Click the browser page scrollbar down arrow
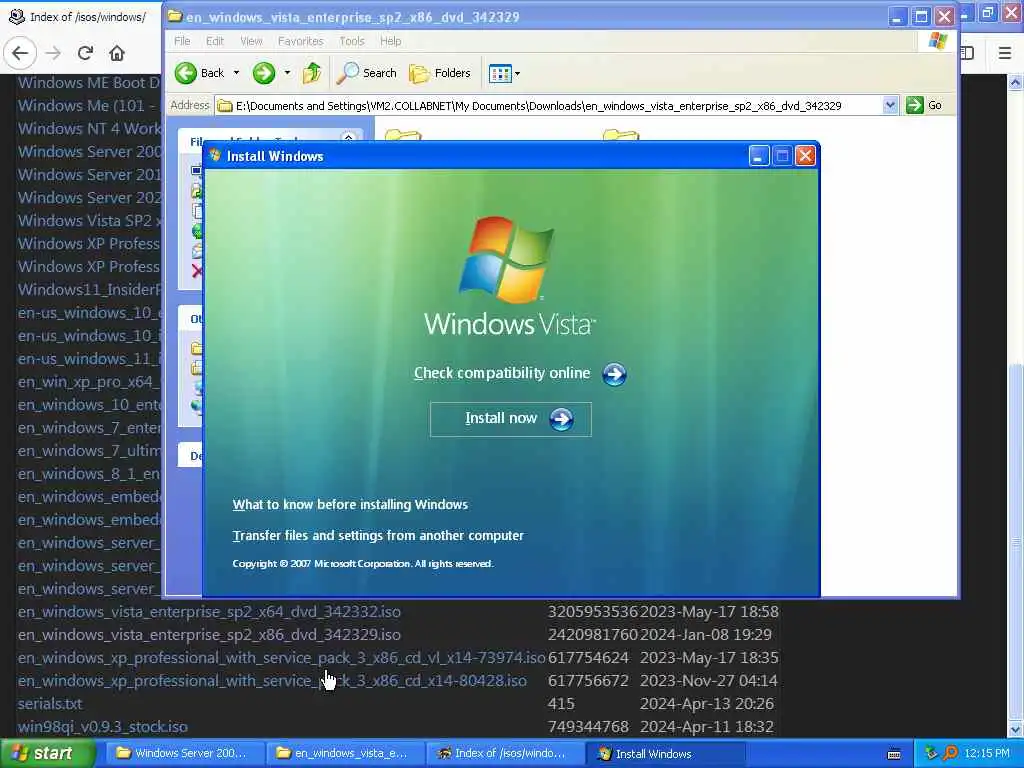1024x768 pixels. click(1016, 729)
